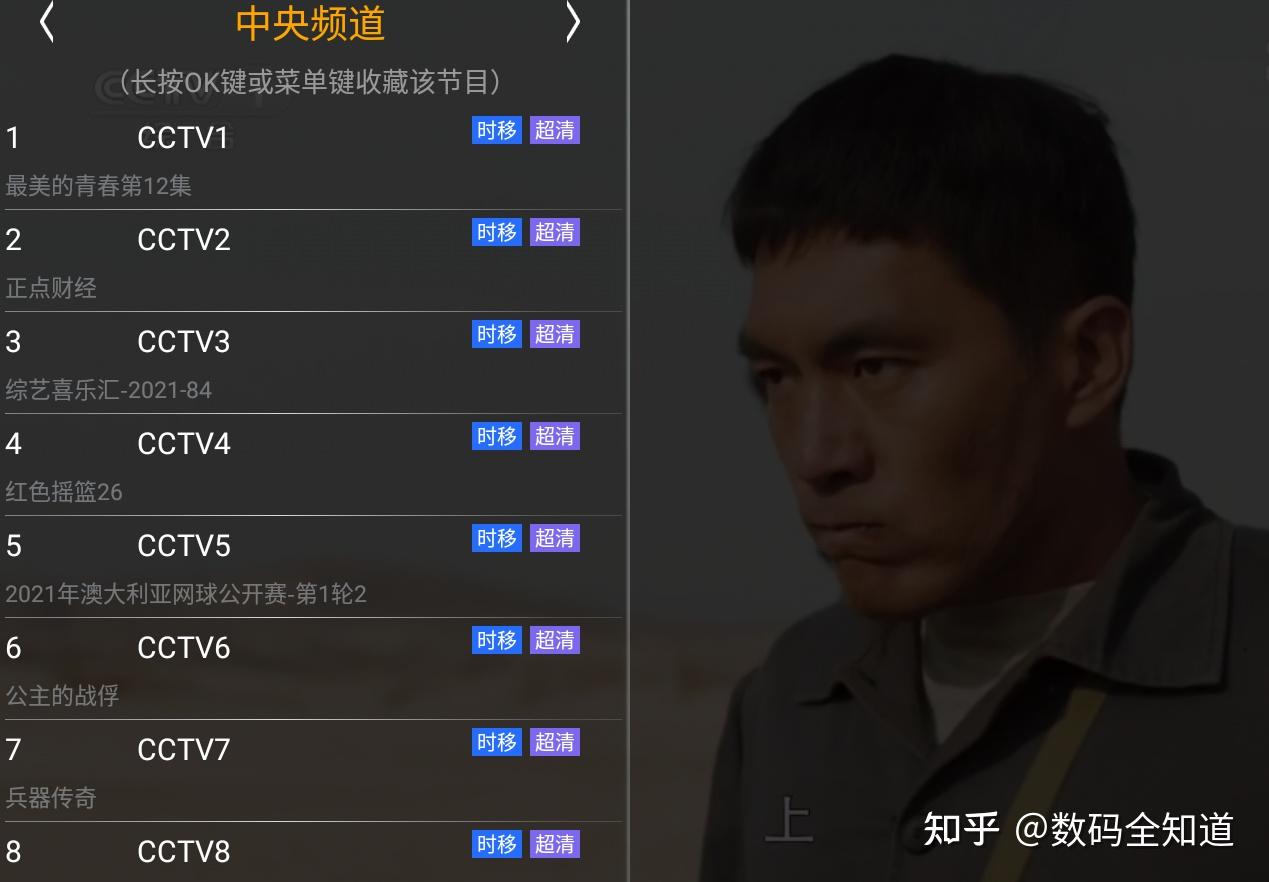Click the 时移 badge on CCTV1
Viewport: 1269px width, 882px height.
click(x=497, y=130)
